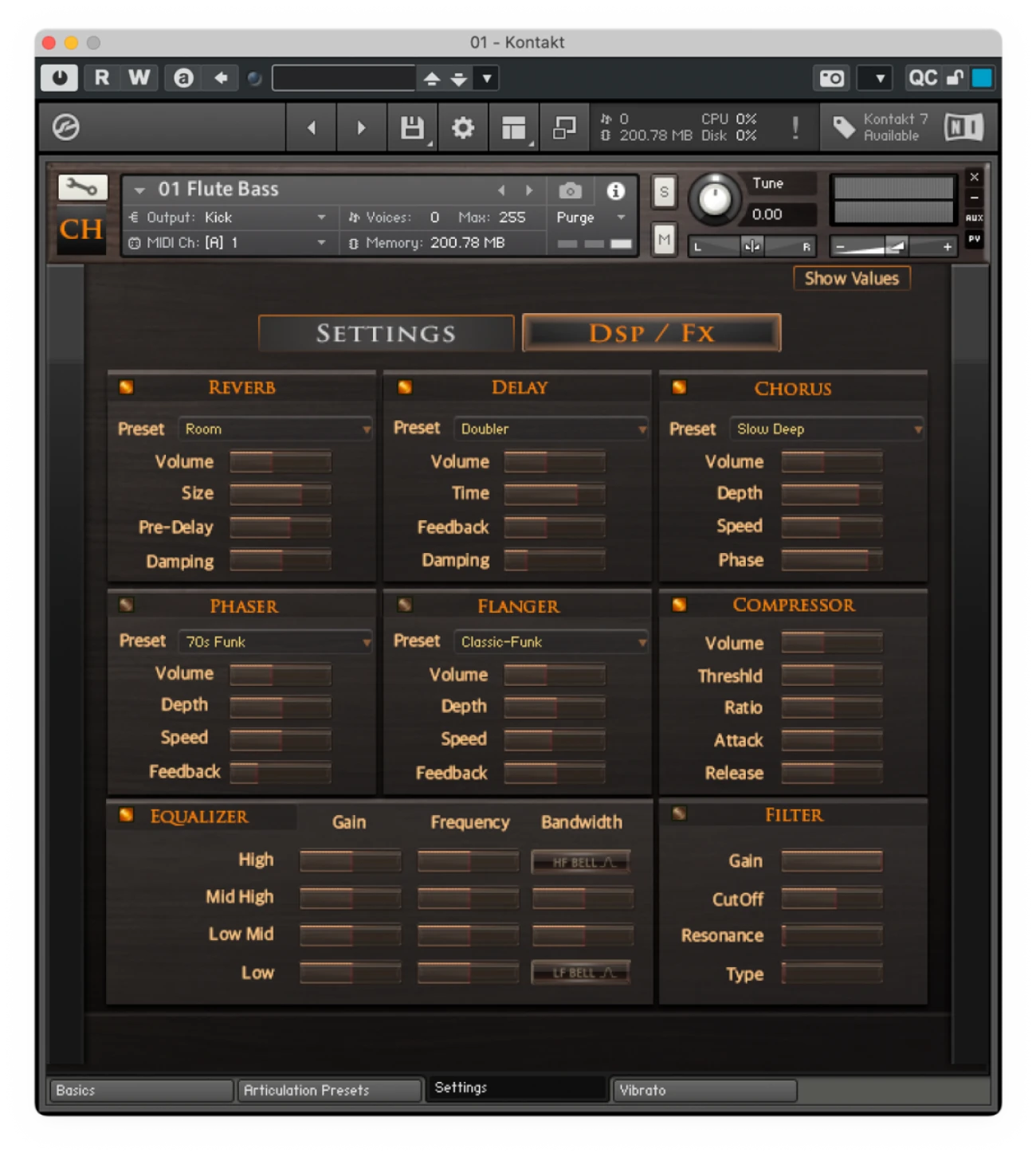Click the rack layout view icon

(x=513, y=127)
